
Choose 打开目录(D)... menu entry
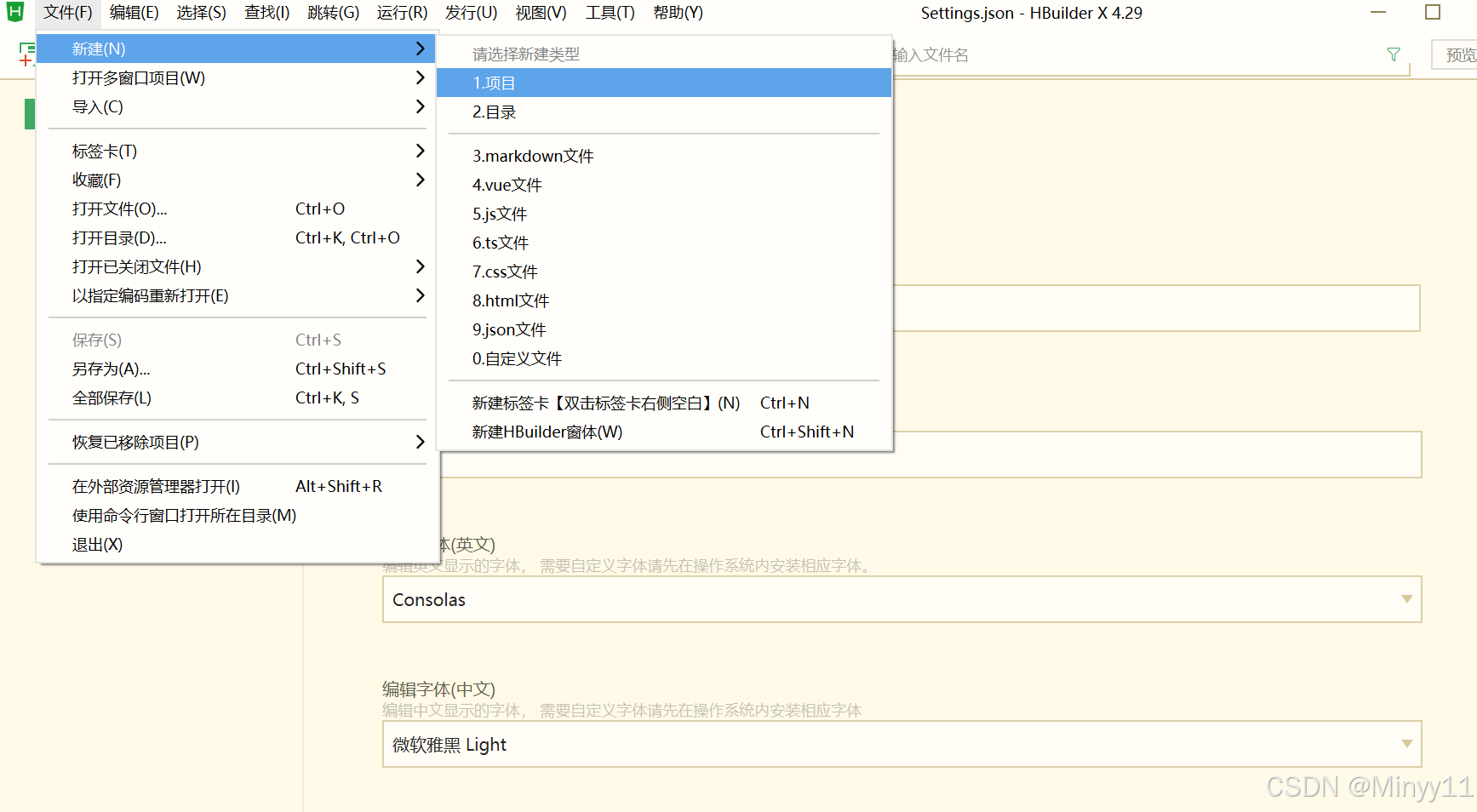tap(238, 238)
